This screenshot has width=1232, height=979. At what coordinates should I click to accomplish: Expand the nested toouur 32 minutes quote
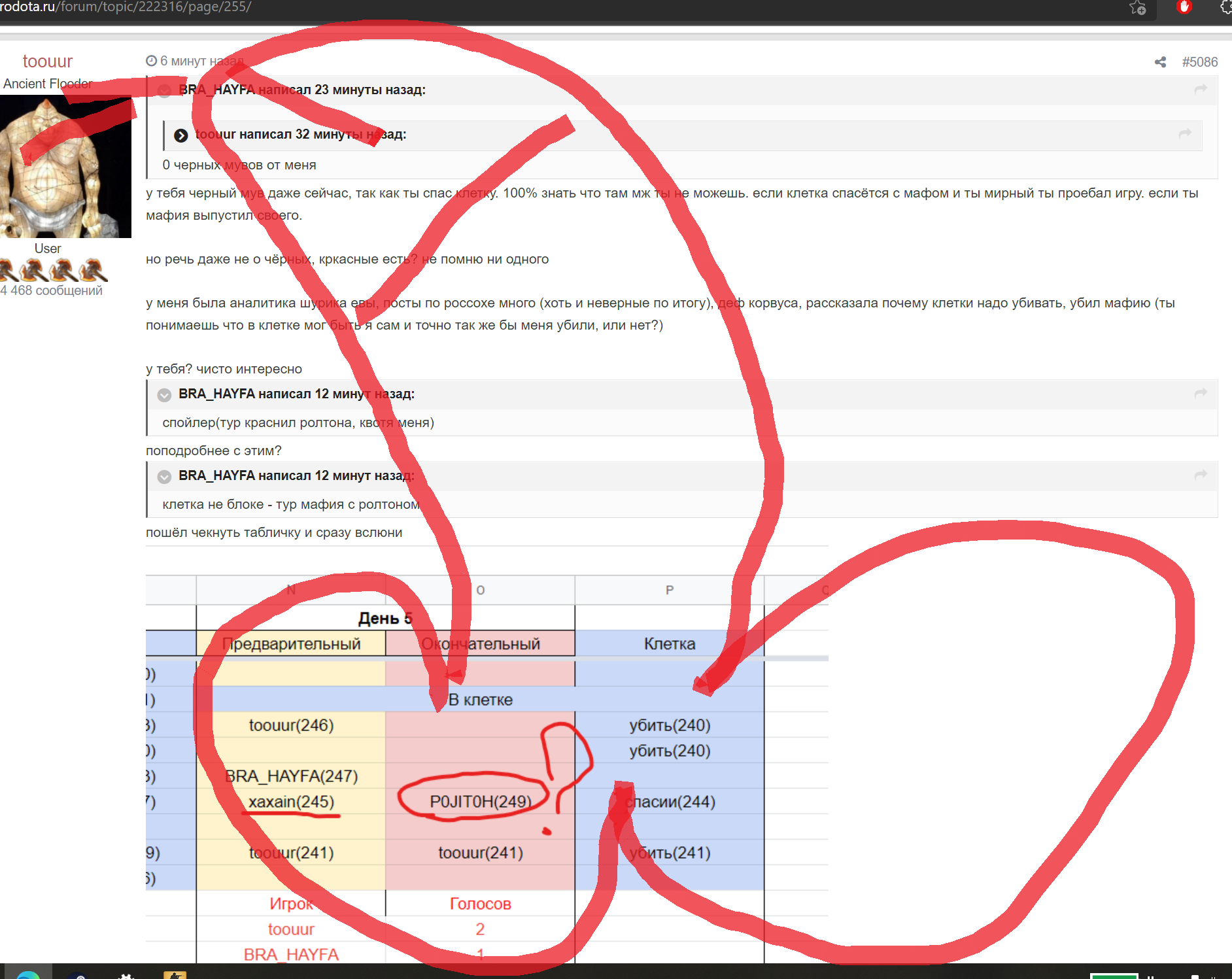[x=181, y=135]
